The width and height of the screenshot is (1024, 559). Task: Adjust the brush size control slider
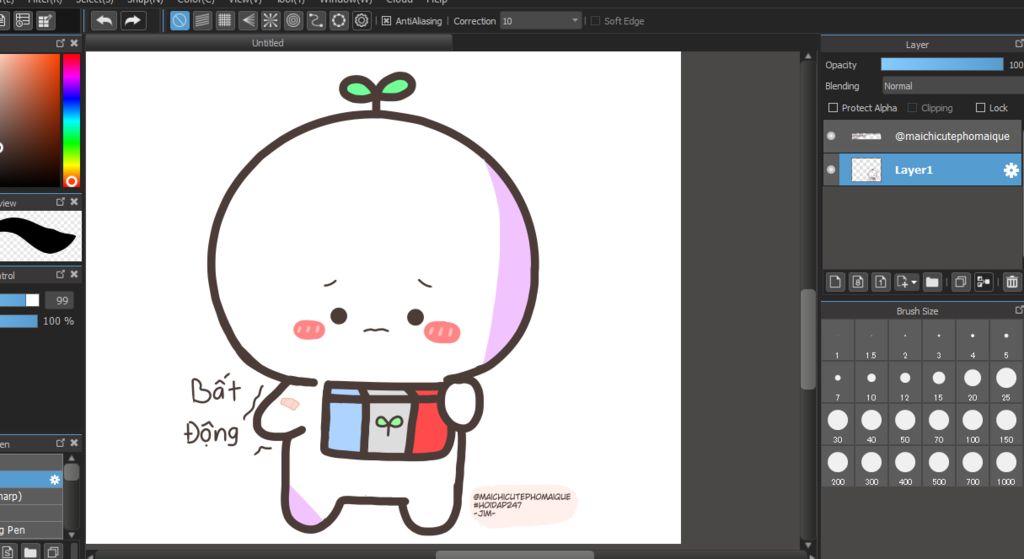tap(20, 300)
